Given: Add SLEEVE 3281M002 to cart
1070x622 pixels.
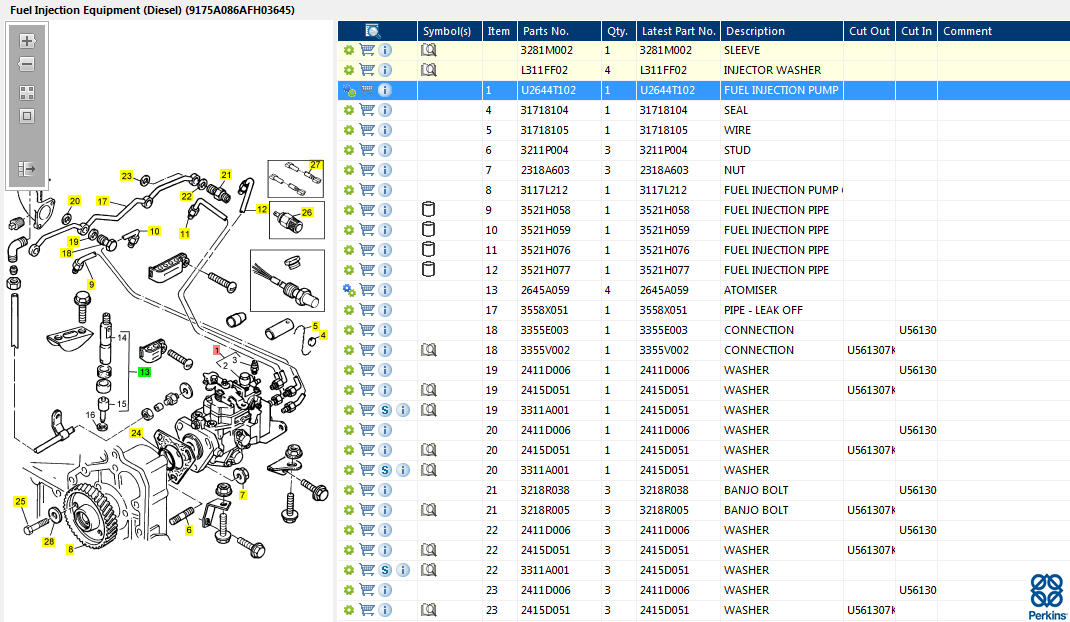Looking at the screenshot, I should [x=367, y=50].
